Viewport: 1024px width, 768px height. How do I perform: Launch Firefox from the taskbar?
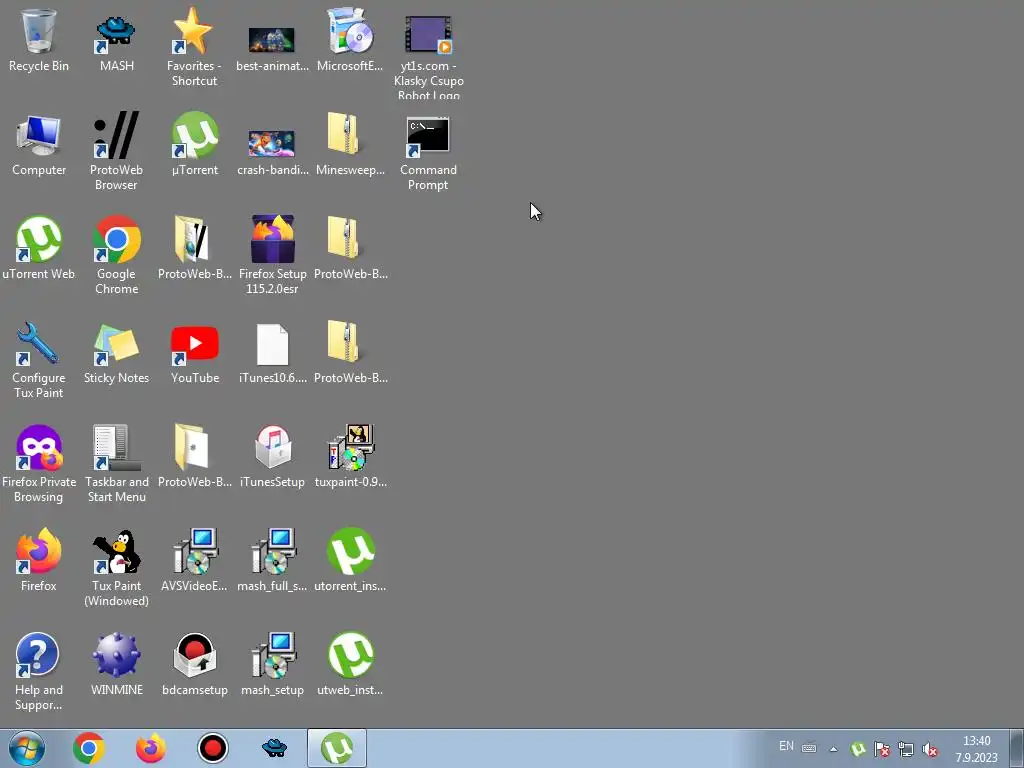(151, 748)
